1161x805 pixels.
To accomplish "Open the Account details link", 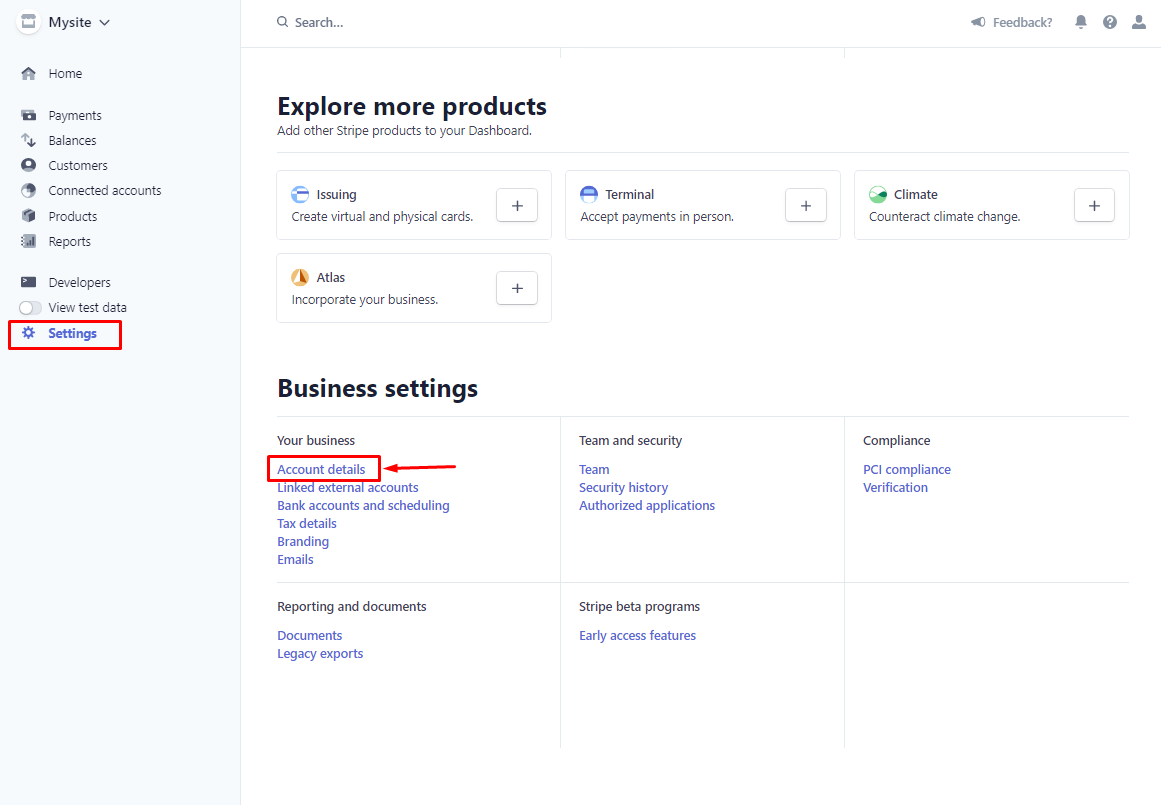I will 321,469.
